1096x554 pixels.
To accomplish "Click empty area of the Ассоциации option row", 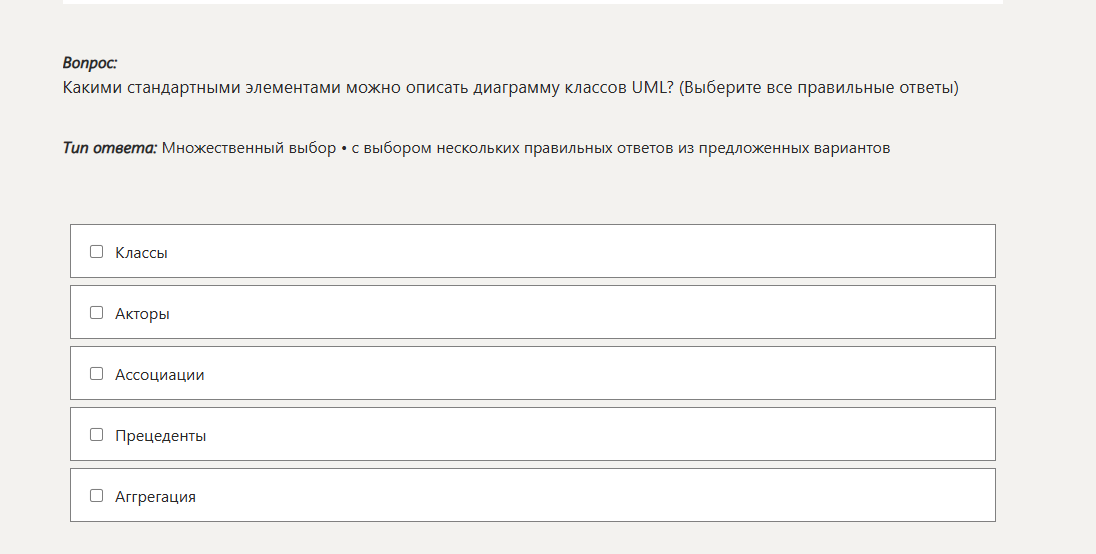I will [x=600, y=374].
